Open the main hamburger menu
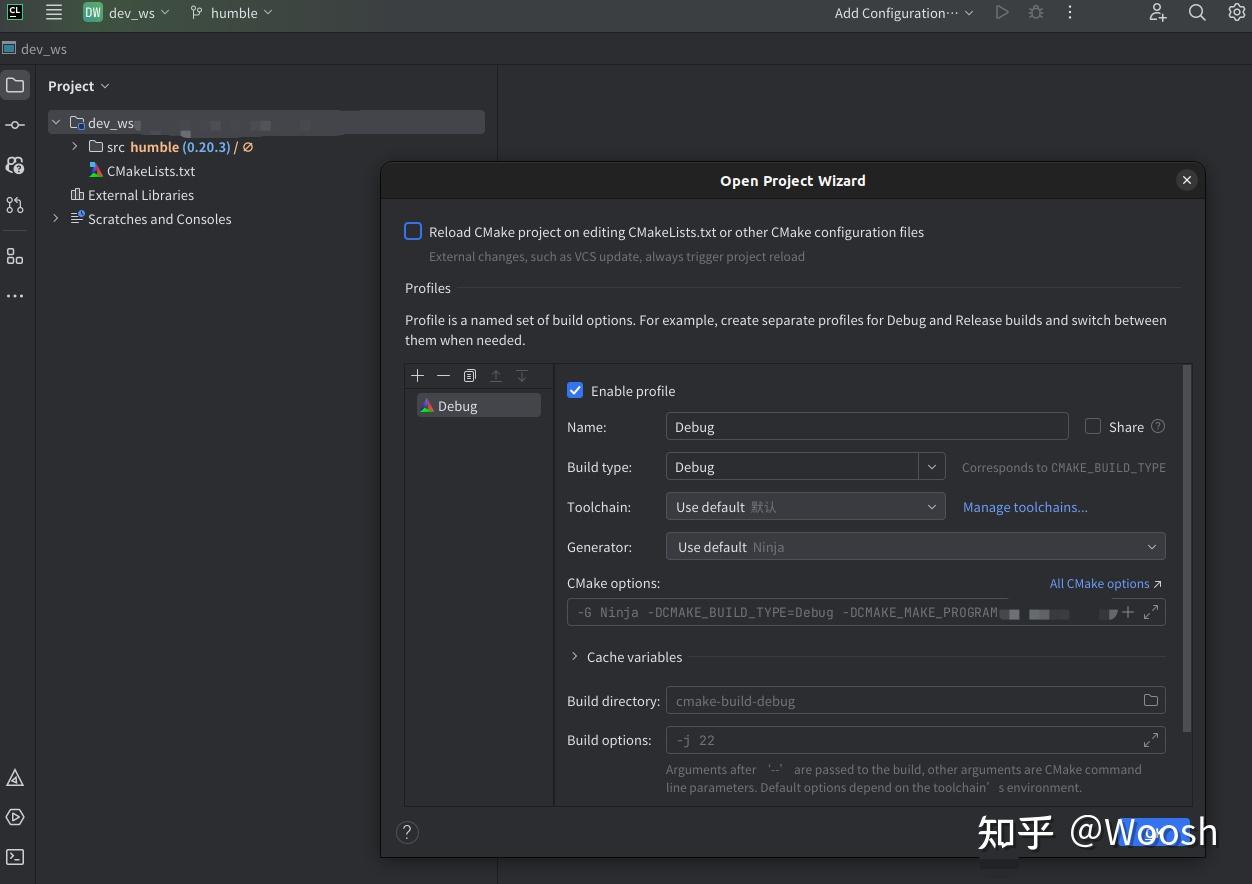 54,13
